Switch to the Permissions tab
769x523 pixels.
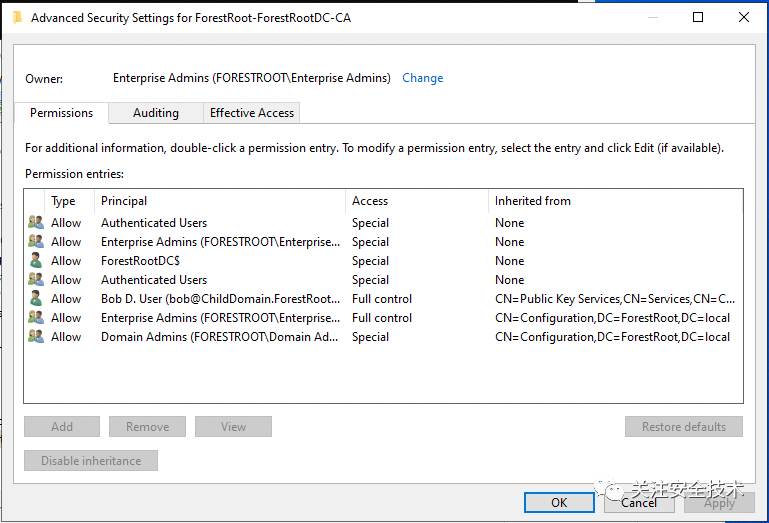tap(61, 113)
